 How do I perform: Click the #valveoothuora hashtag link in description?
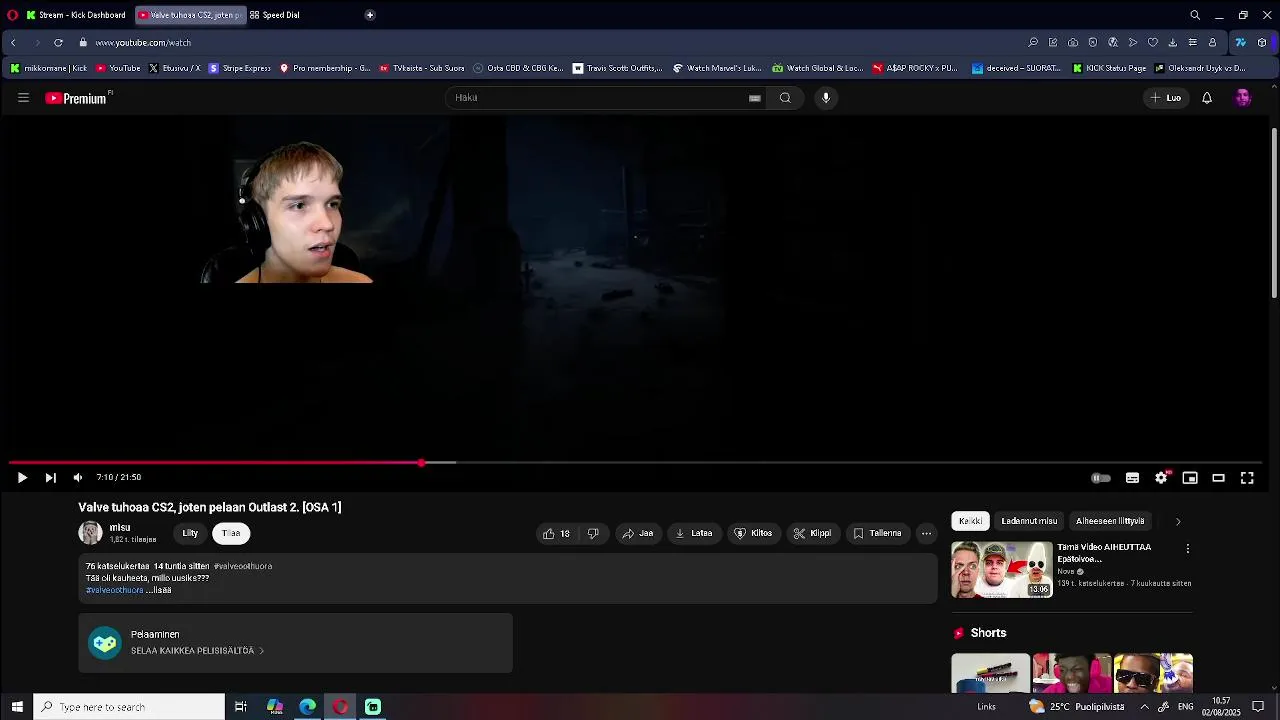click(115, 590)
